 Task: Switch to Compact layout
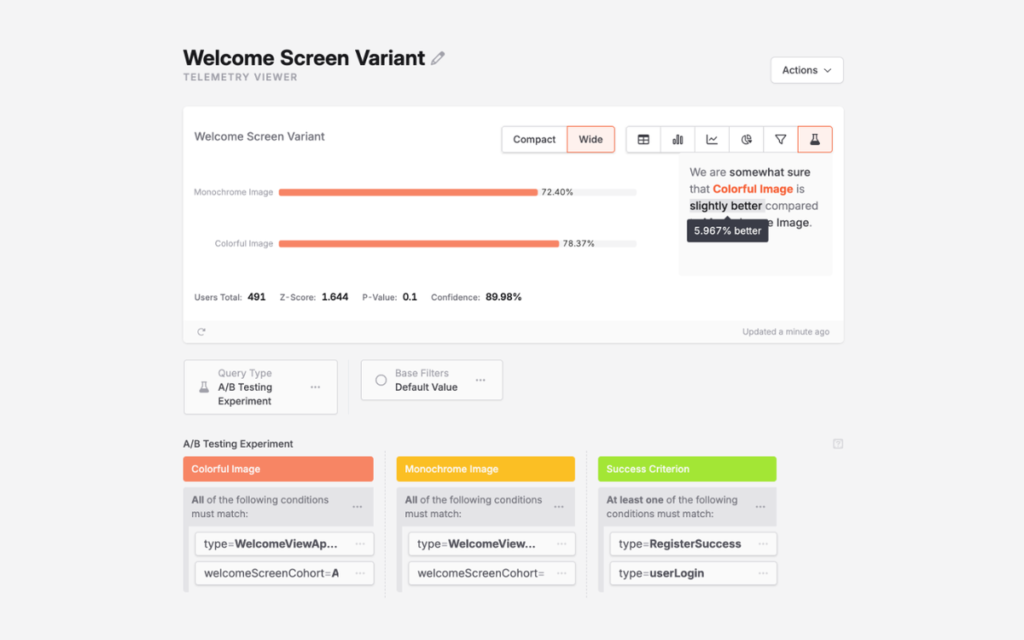point(534,139)
